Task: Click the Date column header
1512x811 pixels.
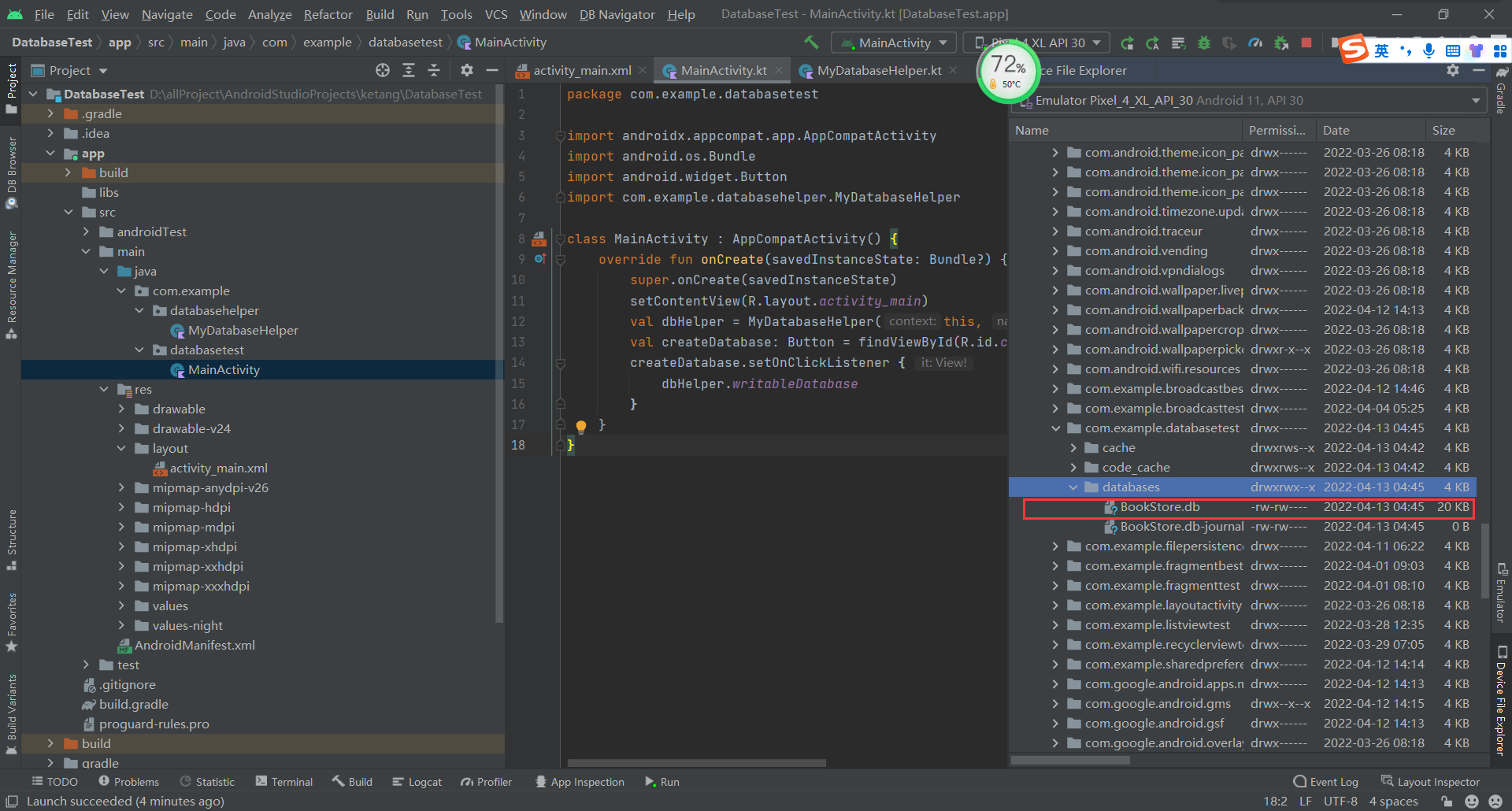Action: pos(1371,131)
